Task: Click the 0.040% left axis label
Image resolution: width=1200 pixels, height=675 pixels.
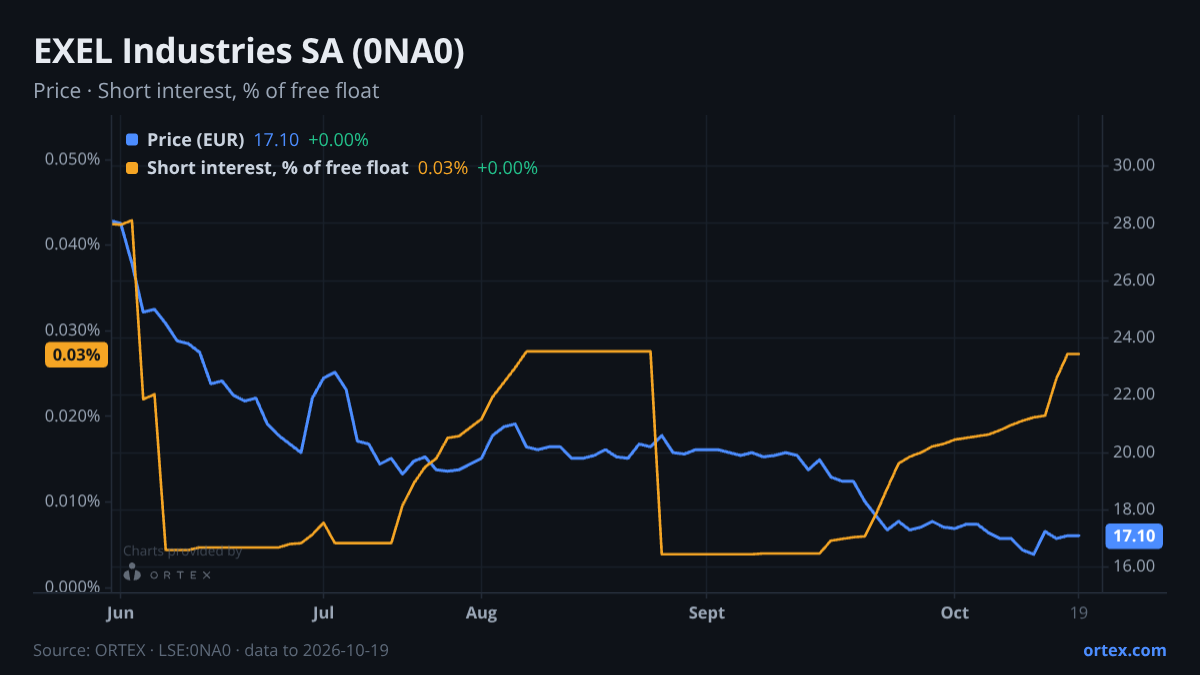Action: [x=72, y=244]
